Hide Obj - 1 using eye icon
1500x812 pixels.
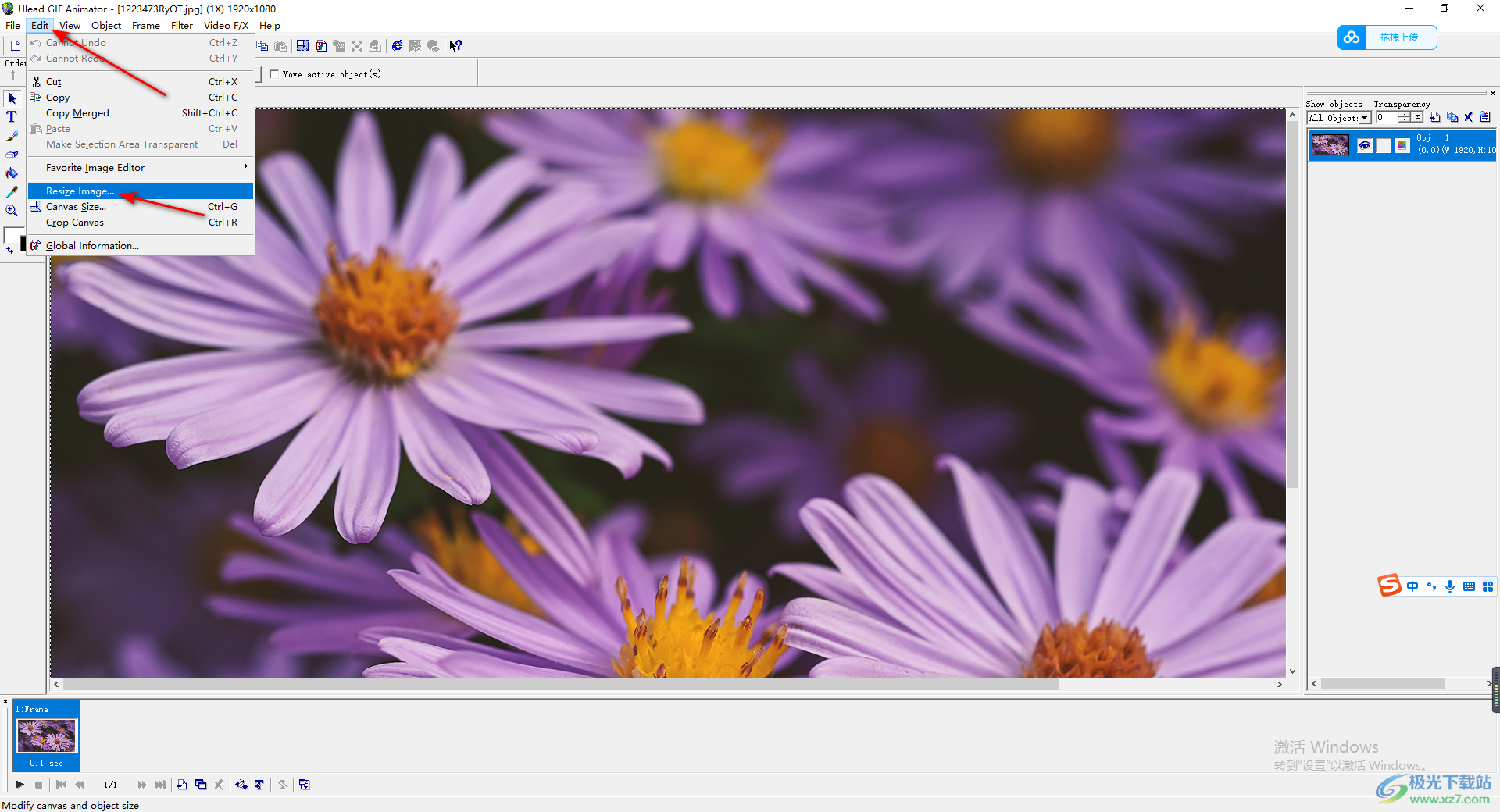click(1365, 145)
